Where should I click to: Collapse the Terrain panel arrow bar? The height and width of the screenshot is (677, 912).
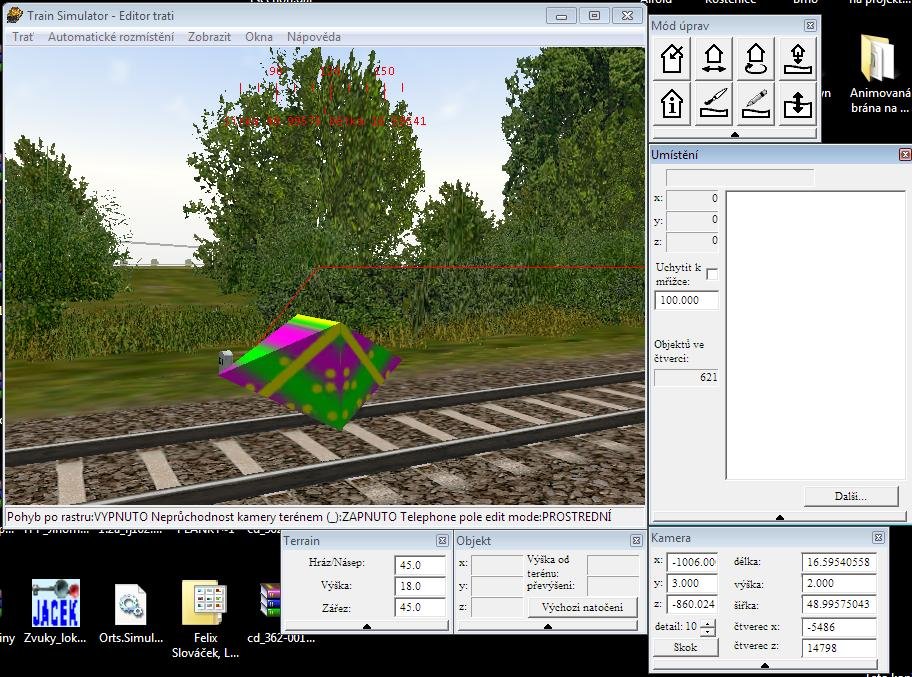tap(367, 626)
